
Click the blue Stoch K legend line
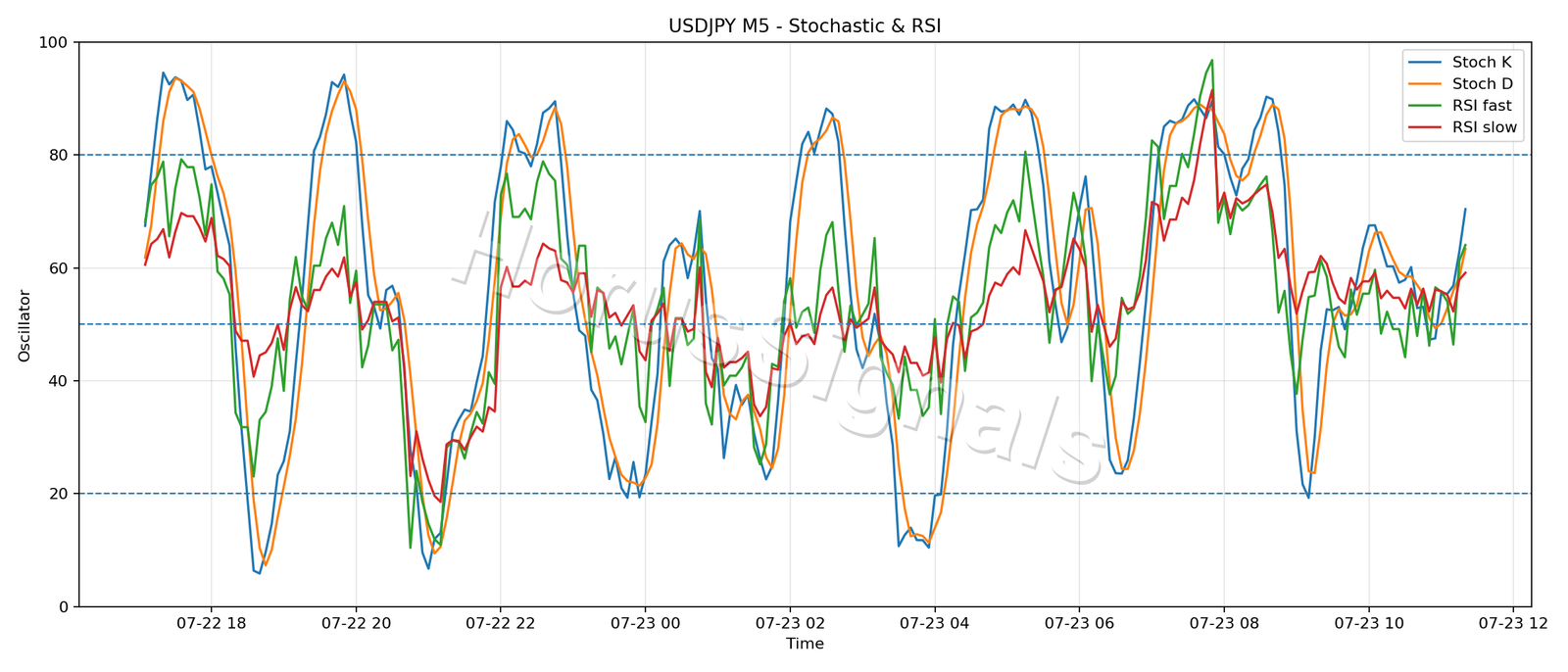pos(1425,63)
